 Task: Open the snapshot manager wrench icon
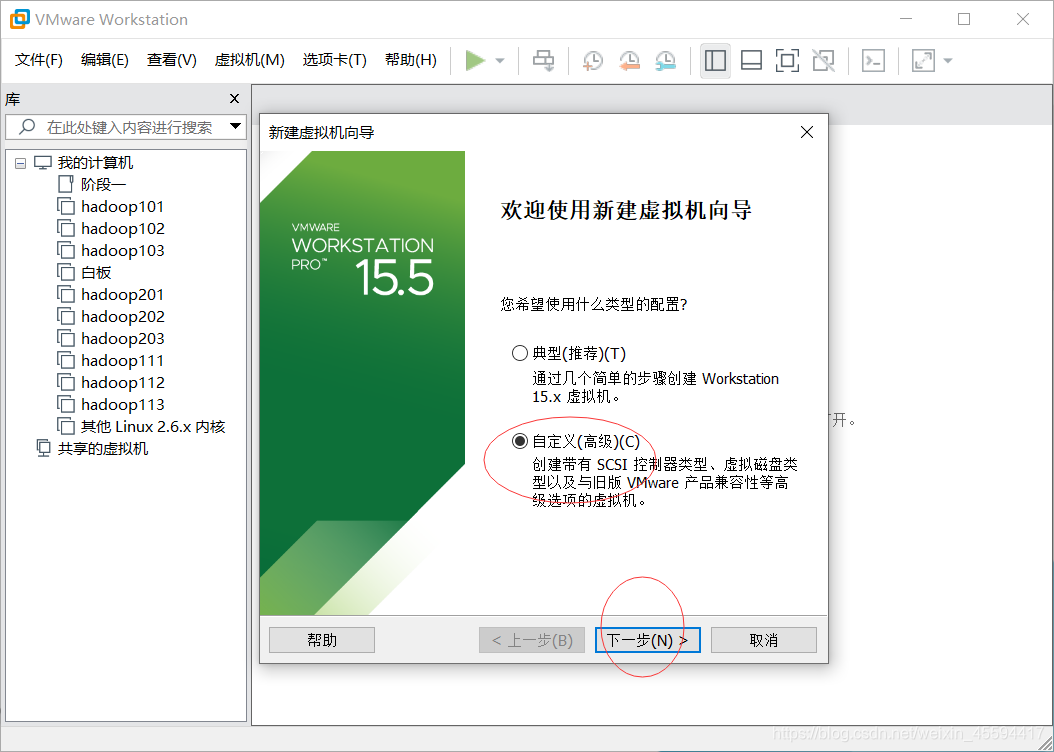665,60
